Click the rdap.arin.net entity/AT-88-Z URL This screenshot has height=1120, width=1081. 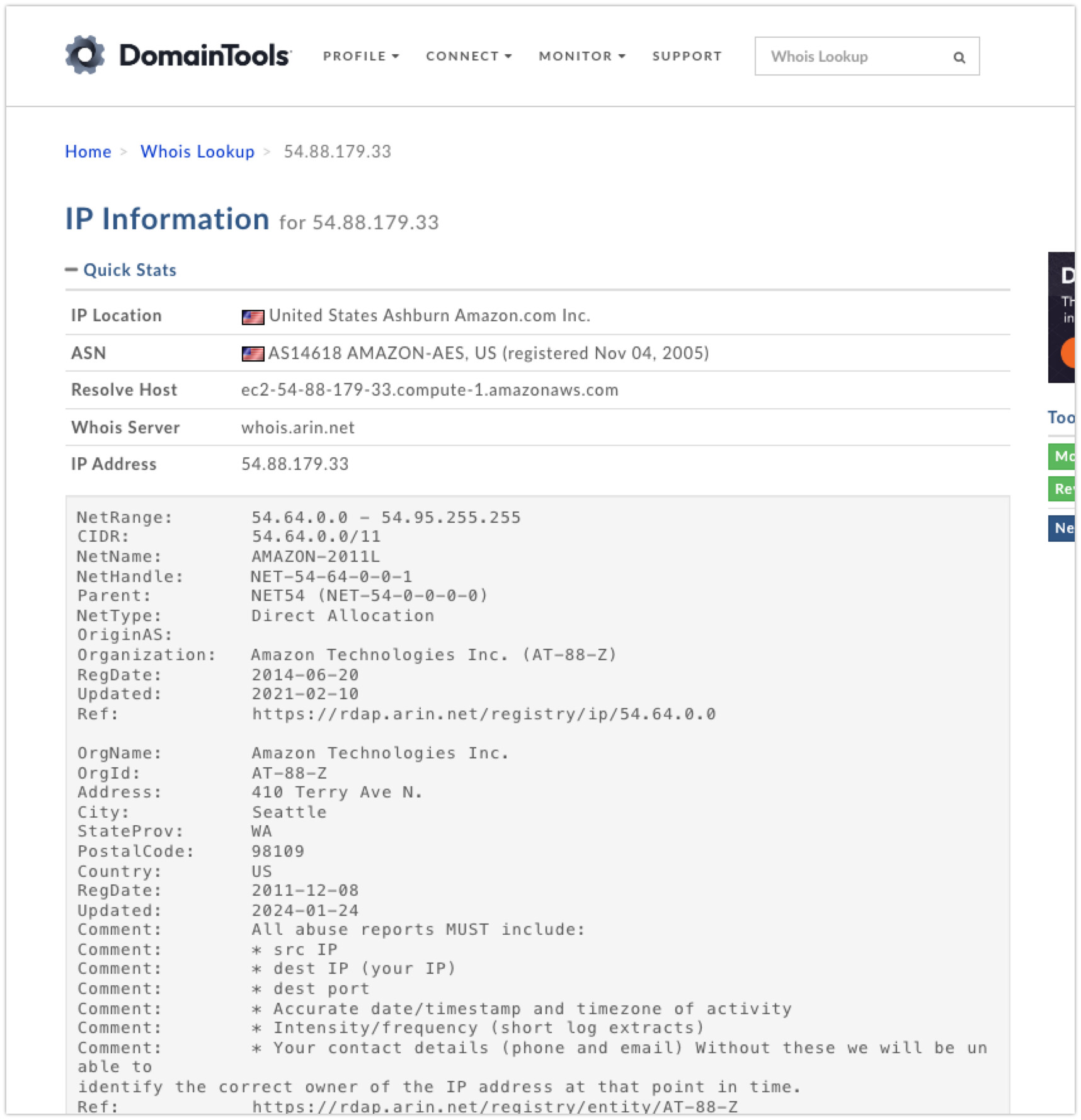coord(494,1106)
